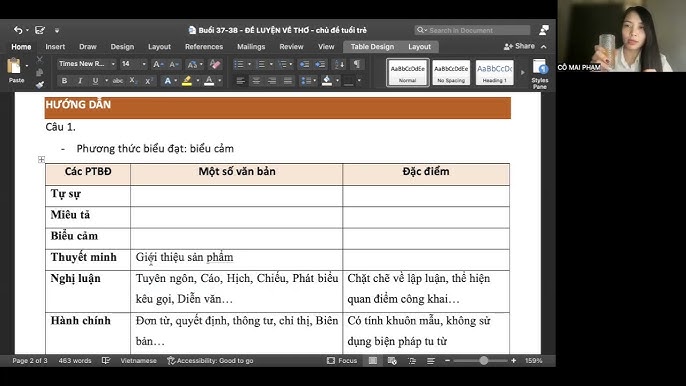Apply the font color A swatch
This screenshot has height=386, width=686.
(x=209, y=81)
